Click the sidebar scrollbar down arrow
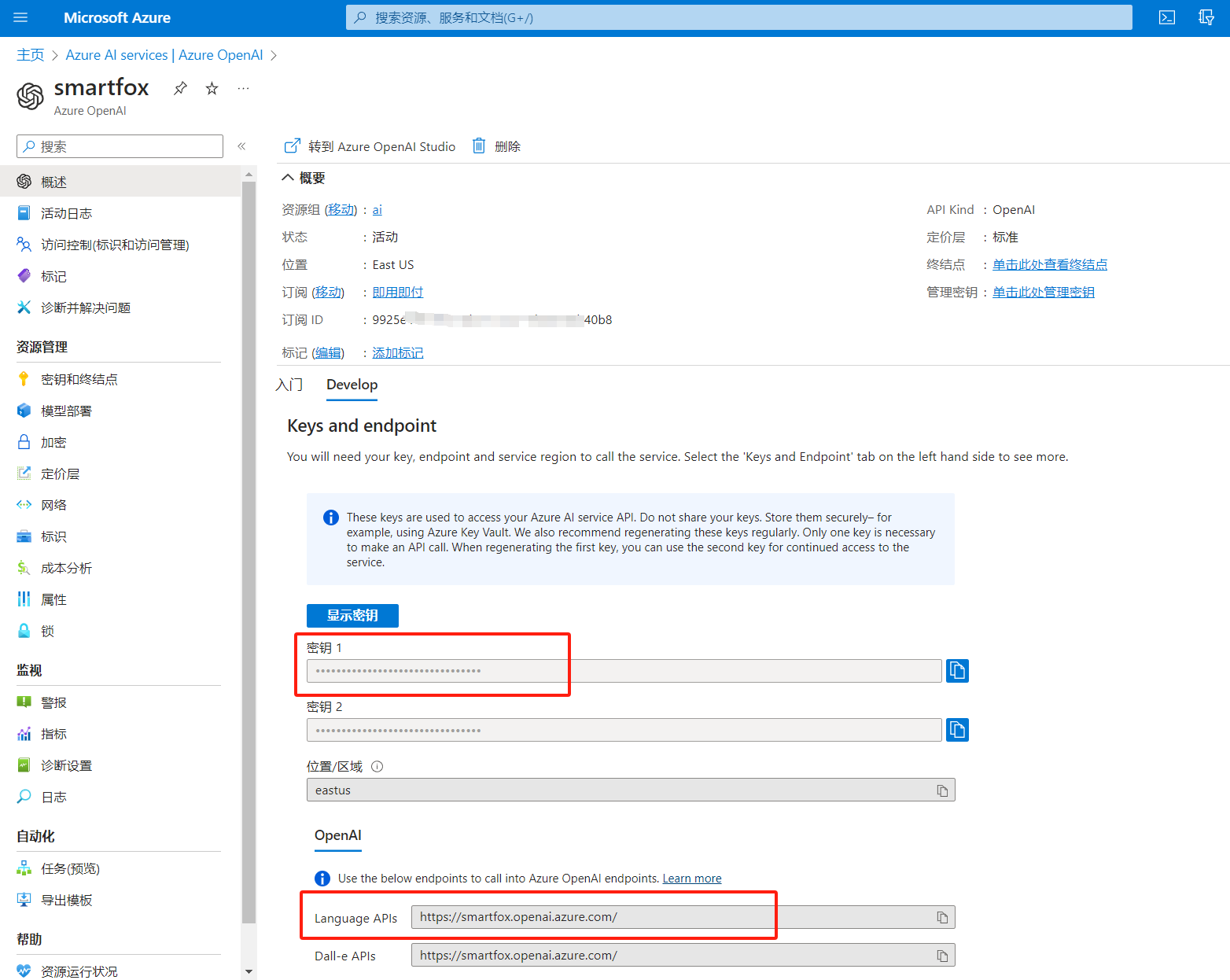 pyautogui.click(x=249, y=972)
